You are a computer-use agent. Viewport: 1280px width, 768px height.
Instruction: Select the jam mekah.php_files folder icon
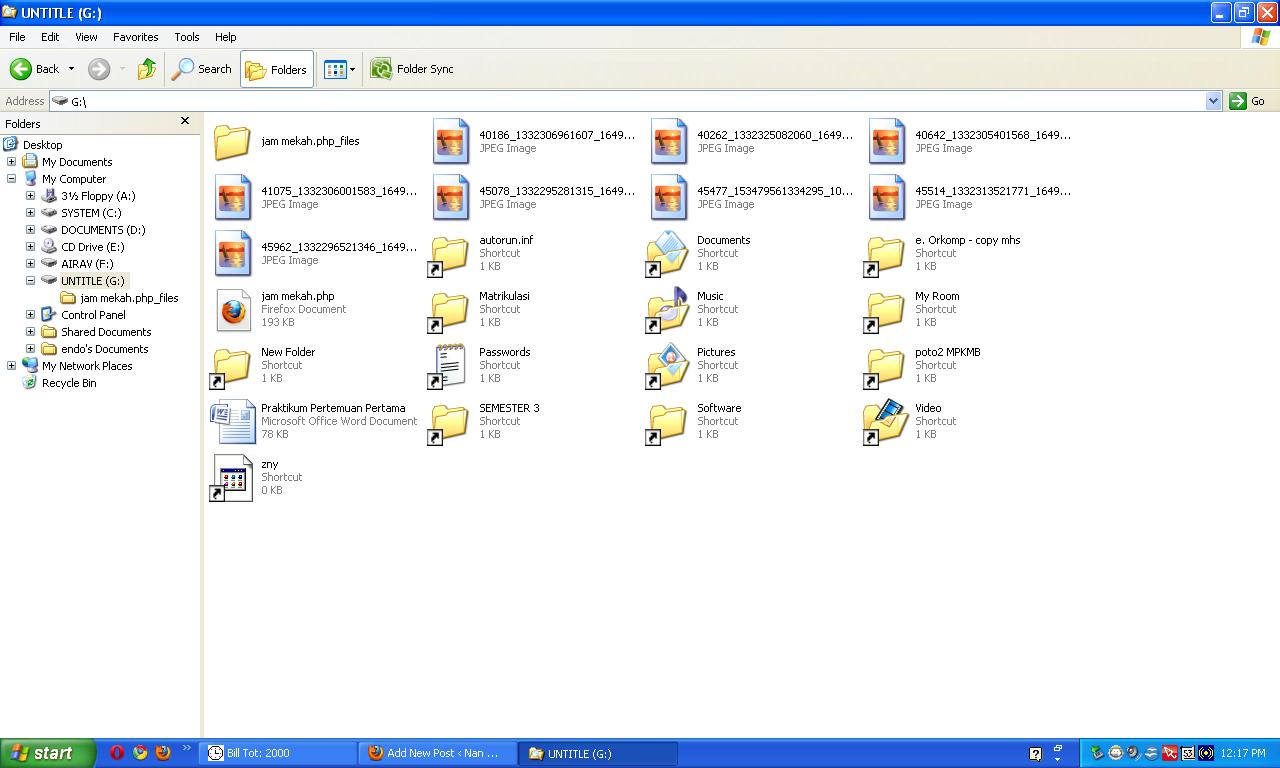tap(232, 141)
